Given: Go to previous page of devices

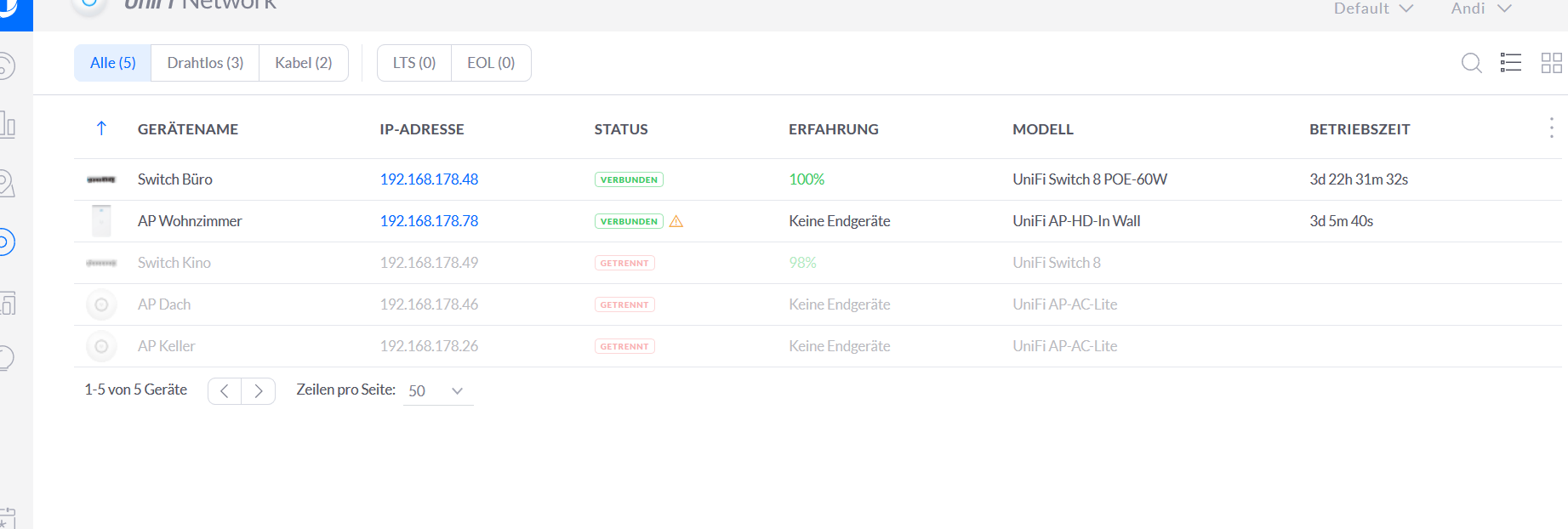Looking at the screenshot, I should pyautogui.click(x=225, y=391).
